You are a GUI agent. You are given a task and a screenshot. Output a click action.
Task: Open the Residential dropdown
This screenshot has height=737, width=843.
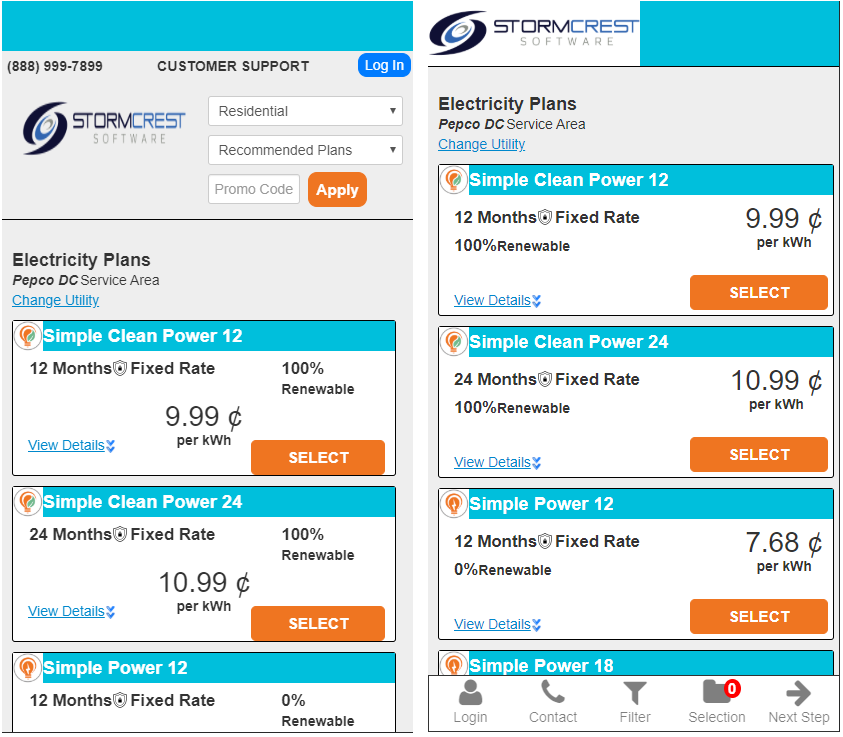pyautogui.click(x=305, y=111)
